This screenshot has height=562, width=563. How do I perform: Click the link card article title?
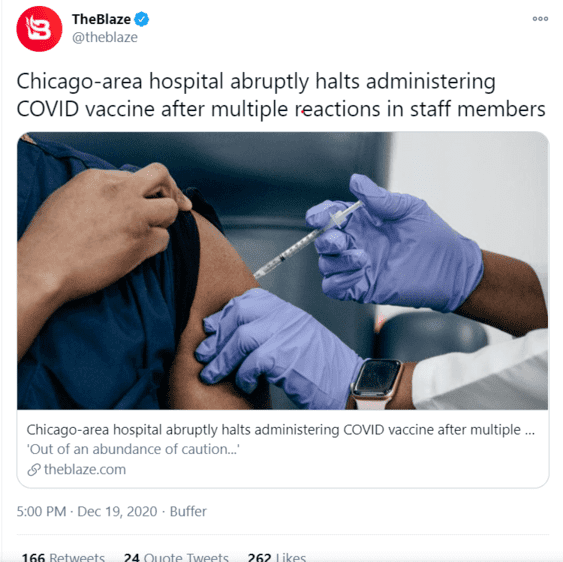280,430
